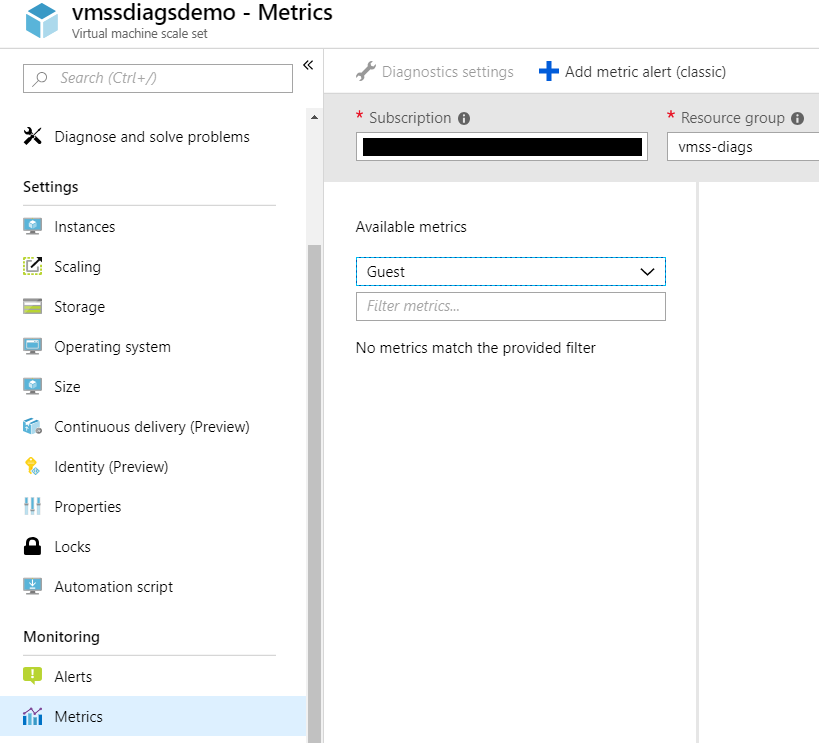Viewport: 819px width, 743px height.
Task: Click the Locks padlock icon
Action: (x=32, y=547)
